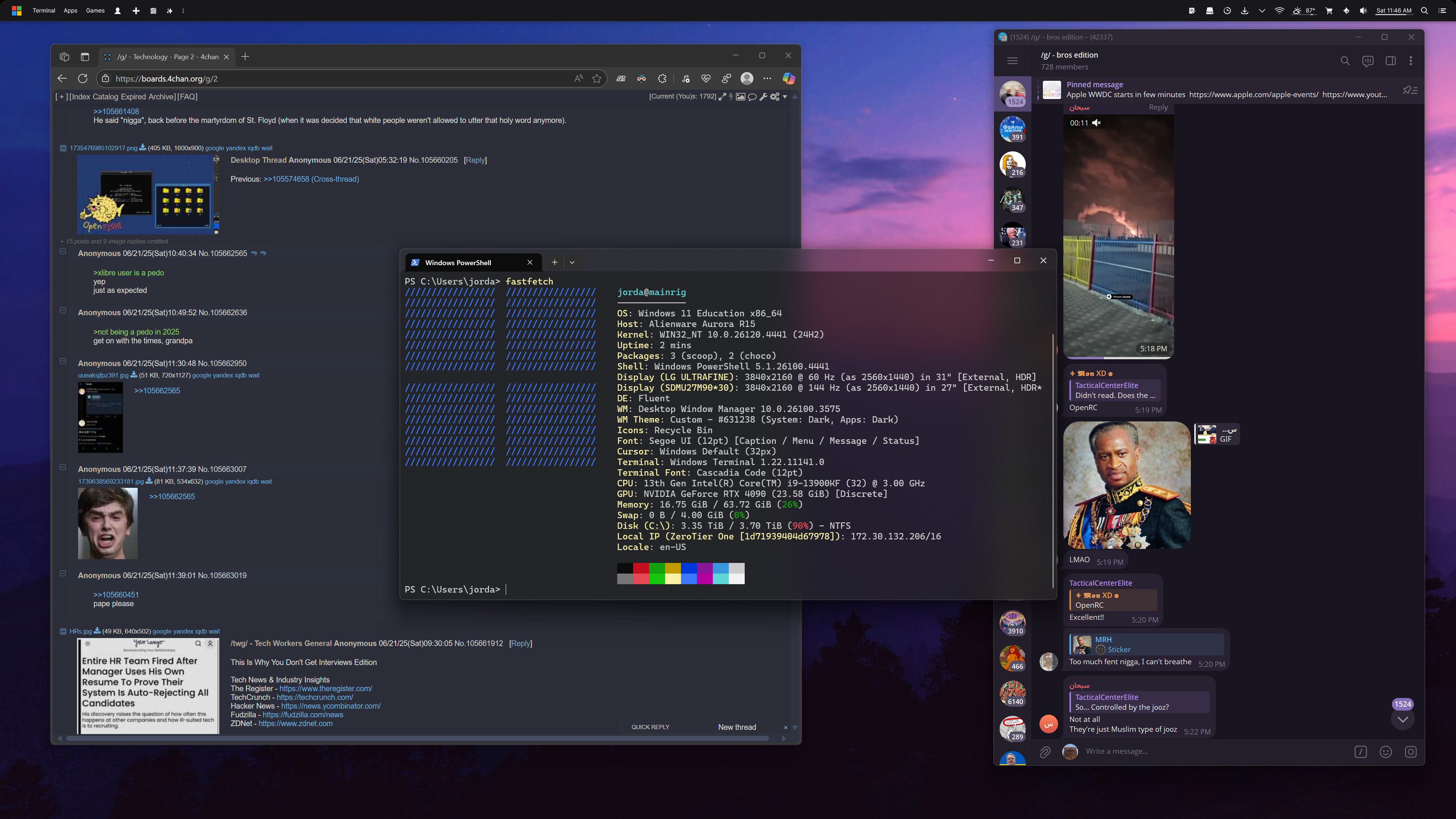Viewport: 1456px width, 819px height.
Task: Hide post No.105663019 with its minus box
Action: click(x=63, y=573)
